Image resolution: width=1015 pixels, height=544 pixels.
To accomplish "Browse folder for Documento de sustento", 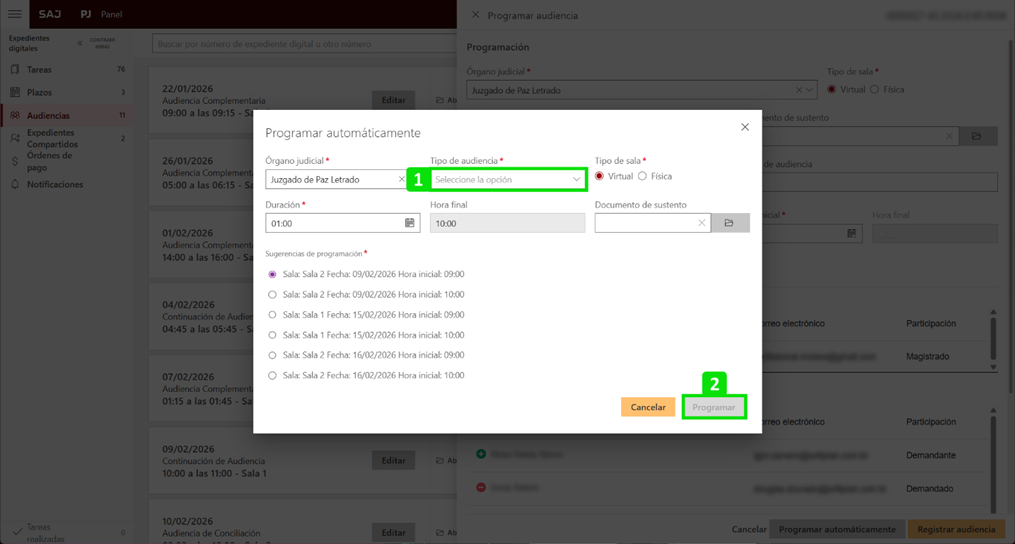I will click(x=729, y=223).
